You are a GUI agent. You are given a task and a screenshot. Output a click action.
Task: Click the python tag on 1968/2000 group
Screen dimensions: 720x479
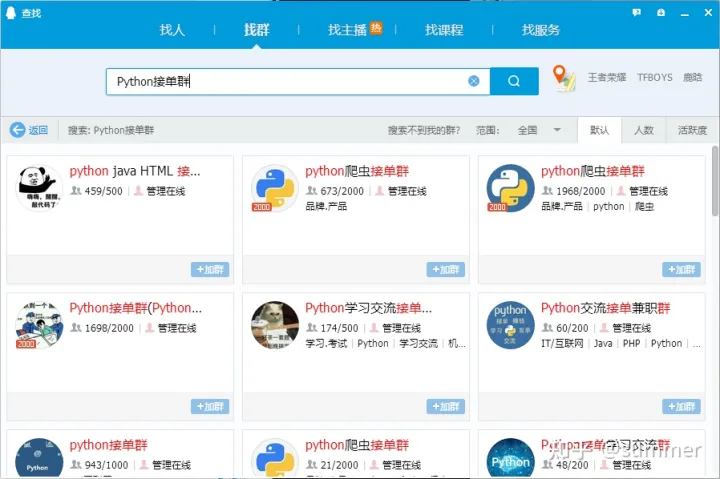click(608, 207)
